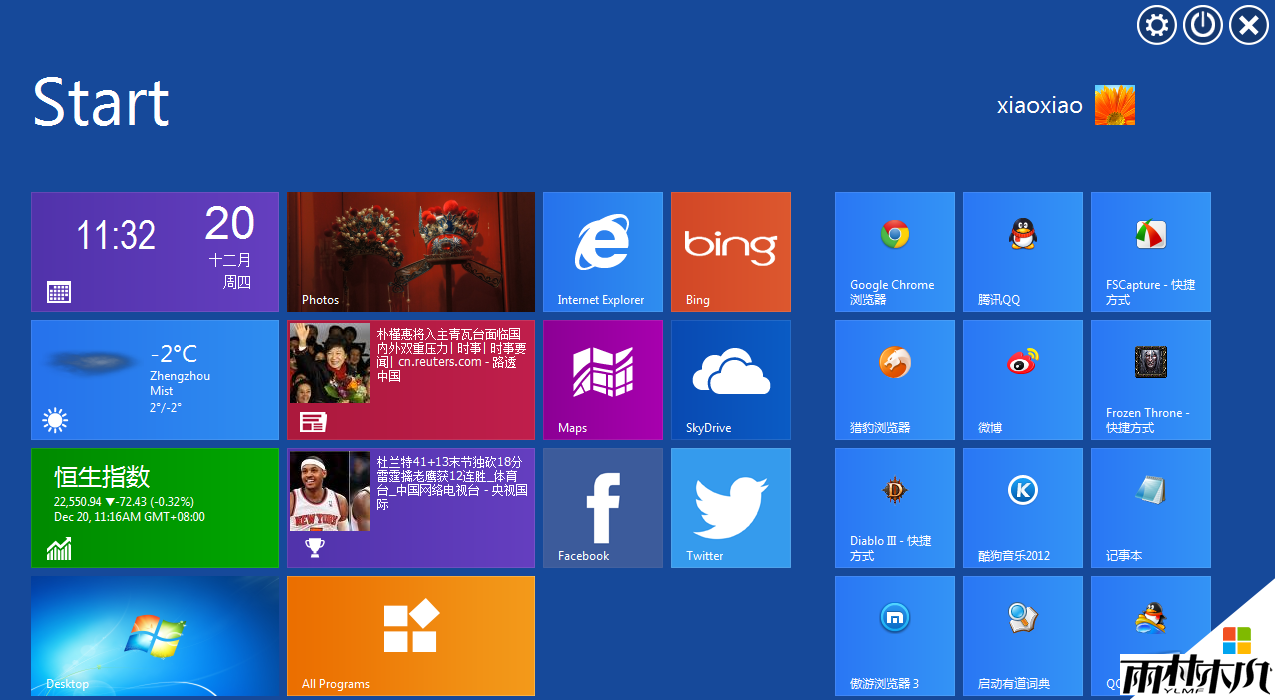
Task: Open the clock and calendar tile showing 11:32
Action: click(155, 252)
